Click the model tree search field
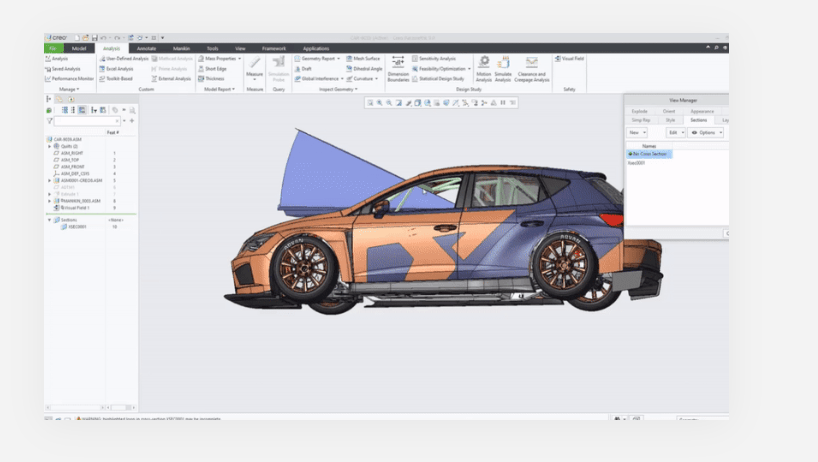The image size is (818, 462). point(88,121)
